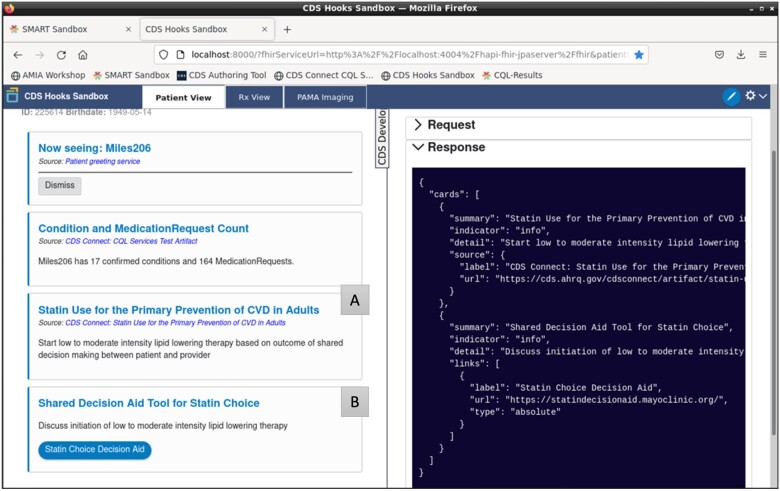
Task: Open the Pocket save icon
Action: tap(719, 55)
